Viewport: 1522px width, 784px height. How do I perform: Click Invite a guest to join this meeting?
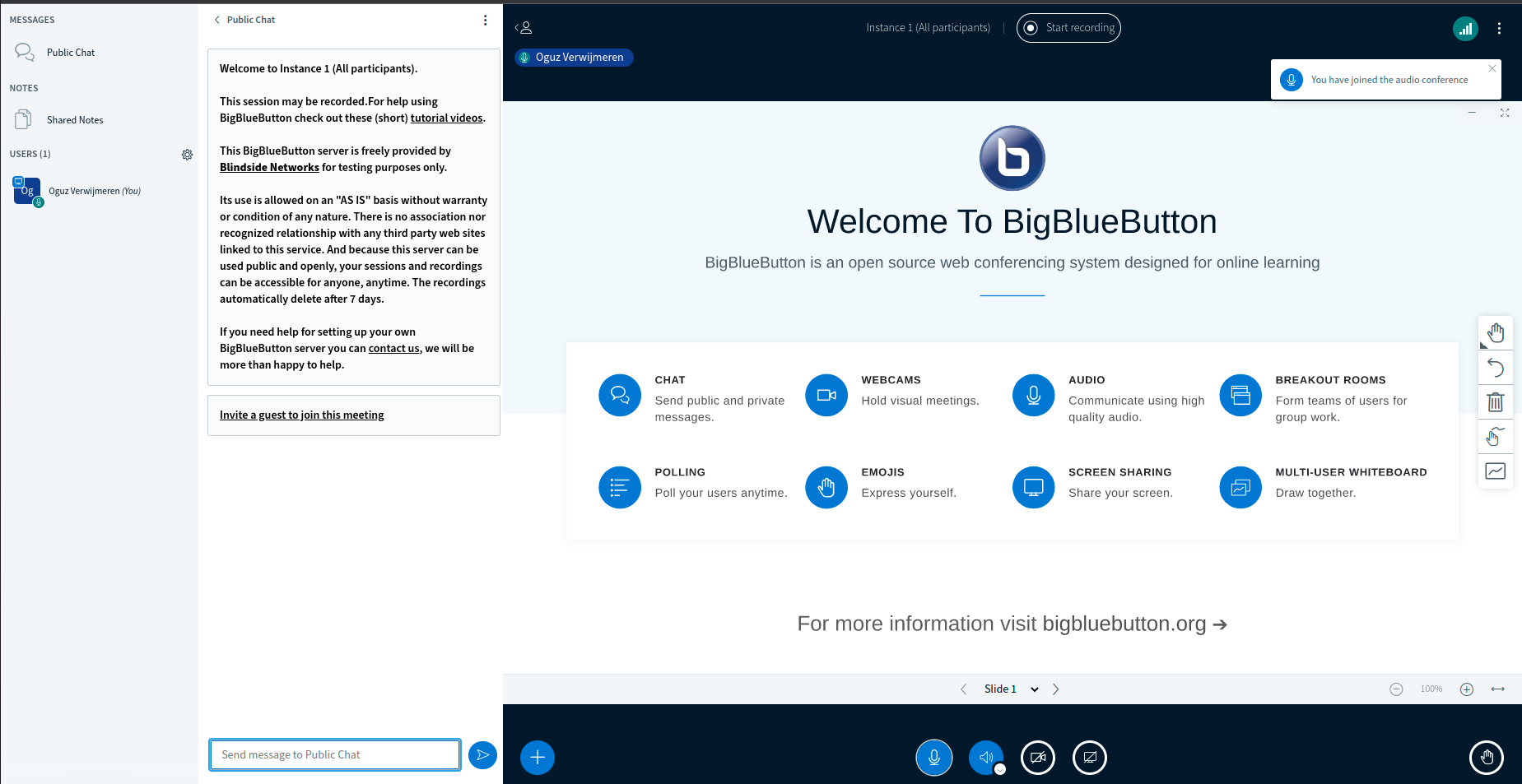pyautogui.click(x=301, y=415)
